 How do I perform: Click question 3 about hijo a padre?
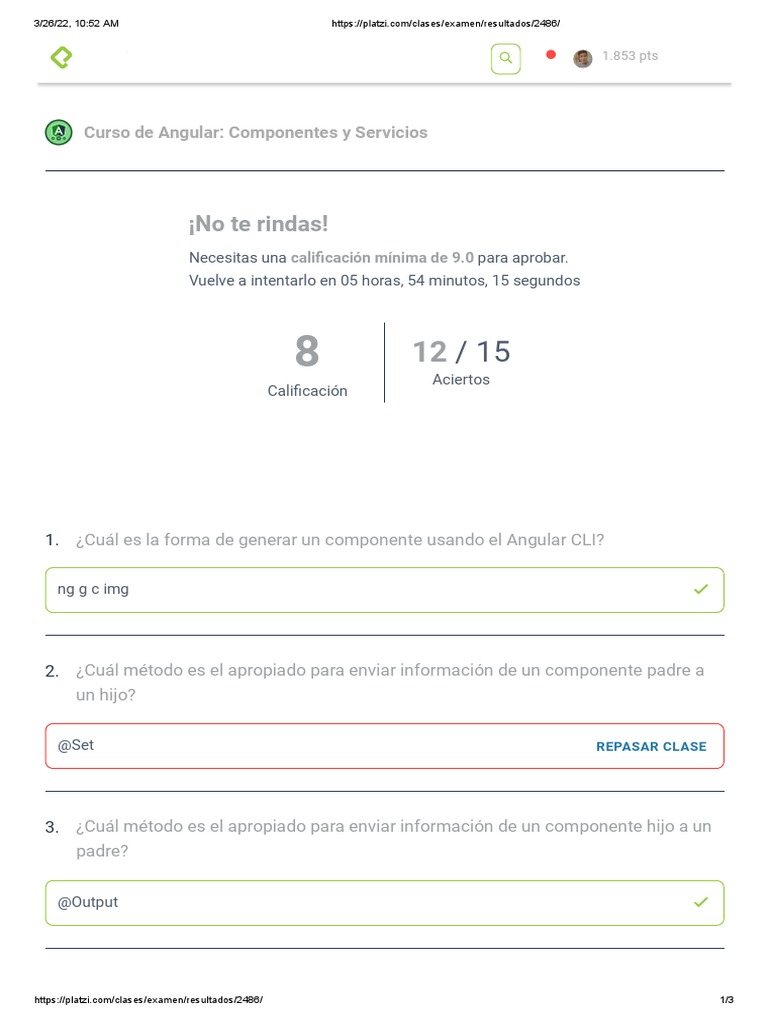393,838
